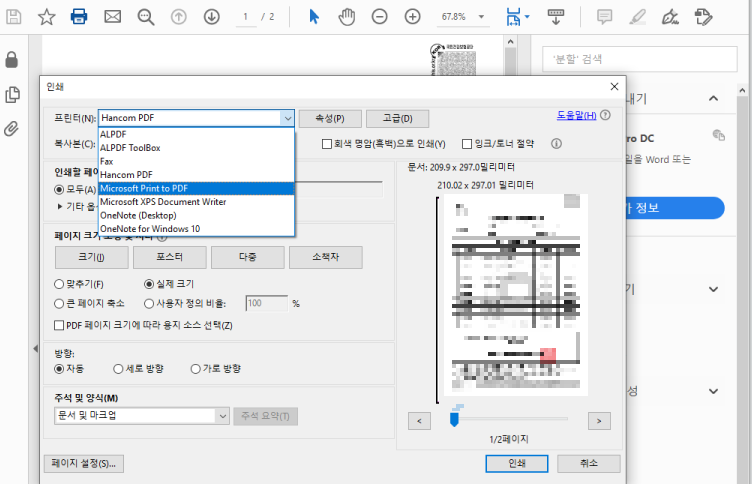Show page thumbnails side panel icon
The image size is (752, 484).
point(12,94)
